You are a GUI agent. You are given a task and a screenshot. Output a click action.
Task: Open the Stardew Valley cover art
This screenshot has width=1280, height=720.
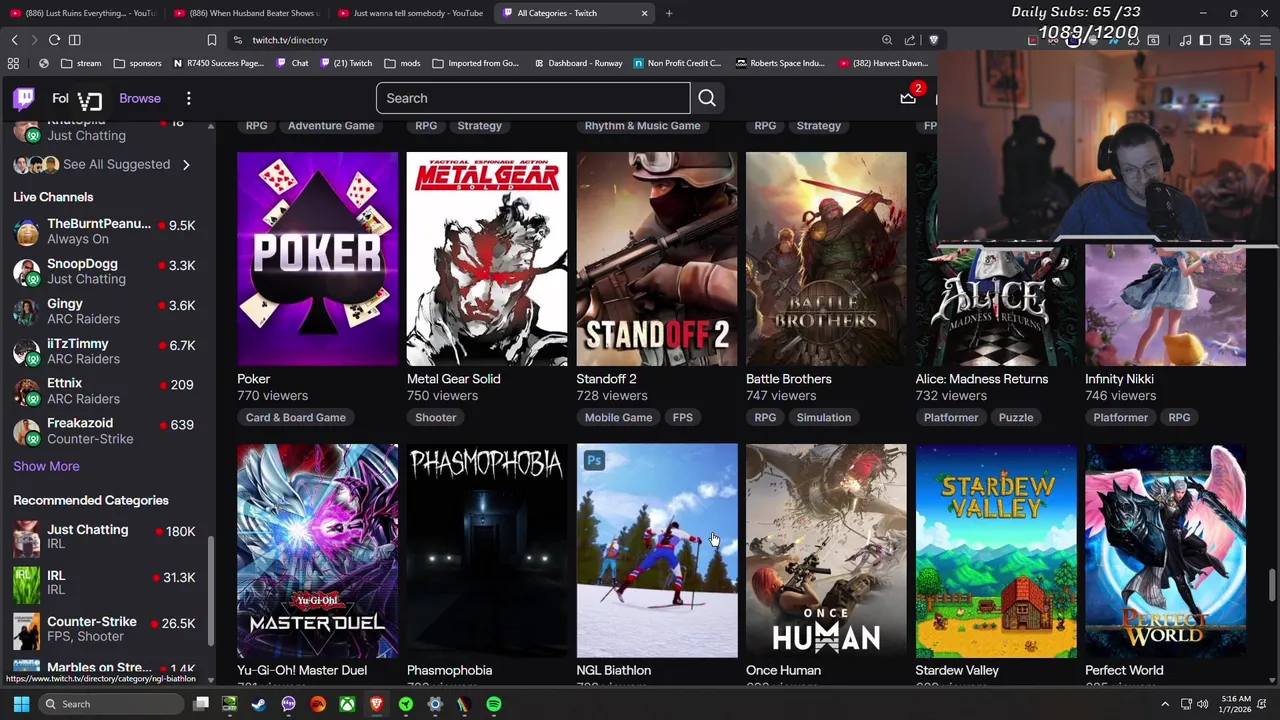click(996, 551)
